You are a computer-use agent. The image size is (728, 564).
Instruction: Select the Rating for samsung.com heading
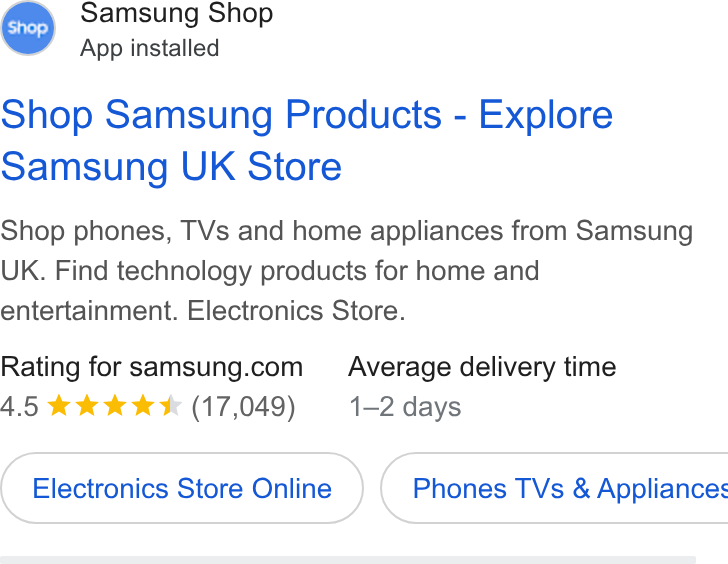[151, 367]
